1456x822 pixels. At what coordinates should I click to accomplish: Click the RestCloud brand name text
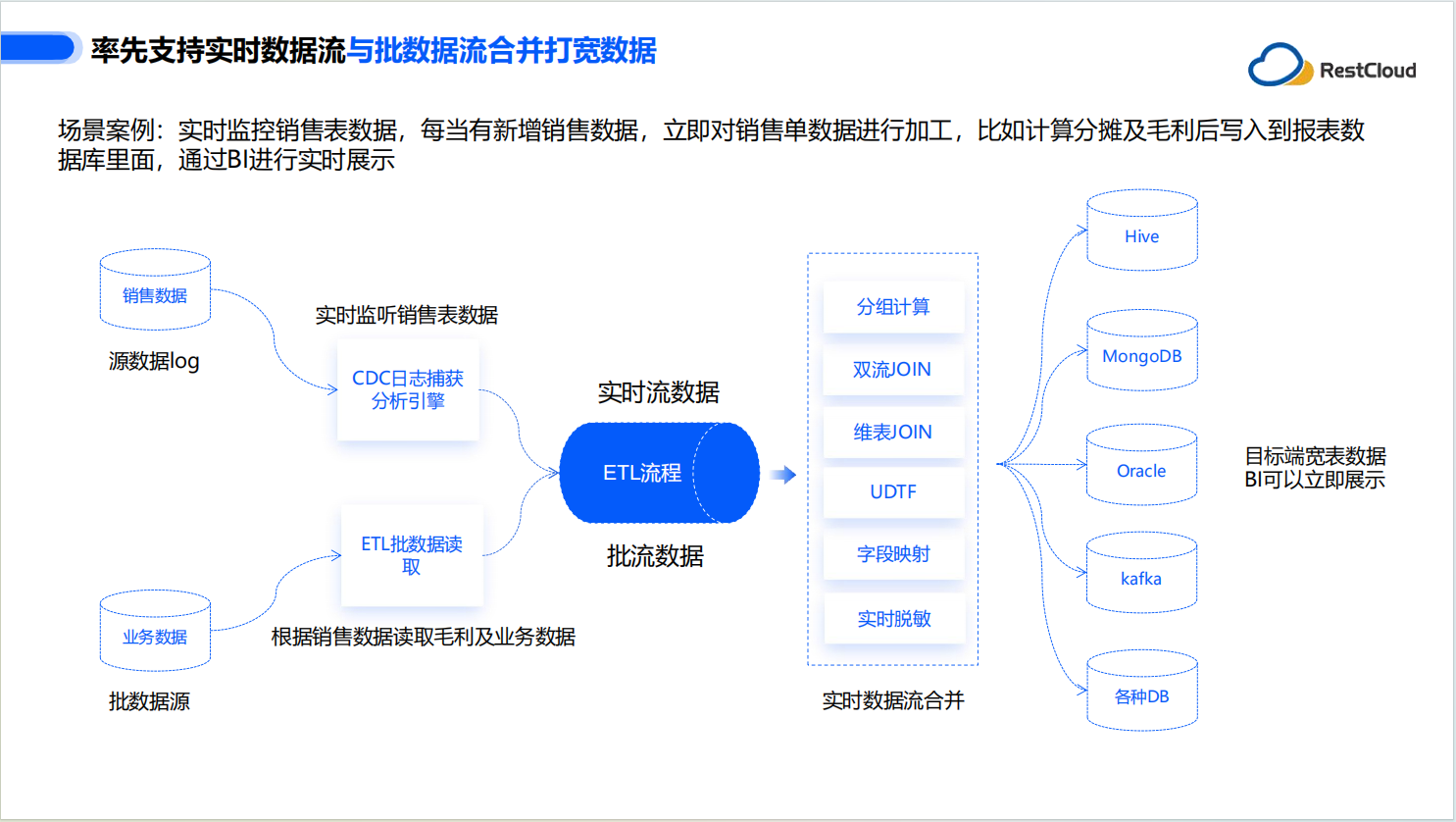1368,71
